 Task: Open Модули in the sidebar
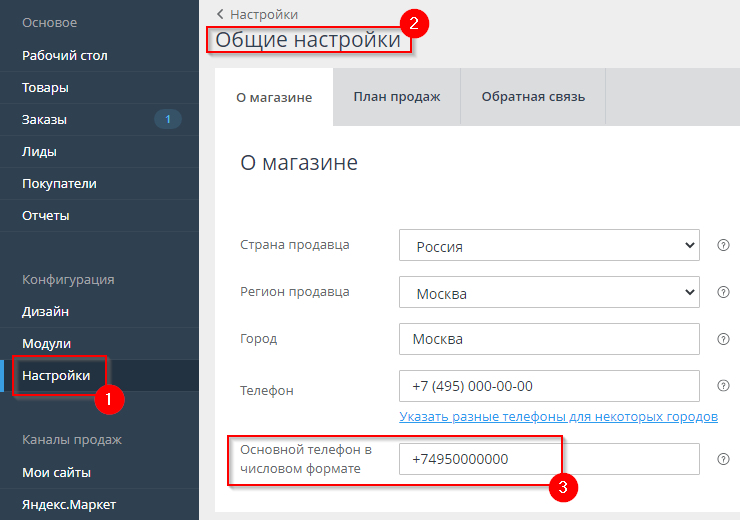46,344
